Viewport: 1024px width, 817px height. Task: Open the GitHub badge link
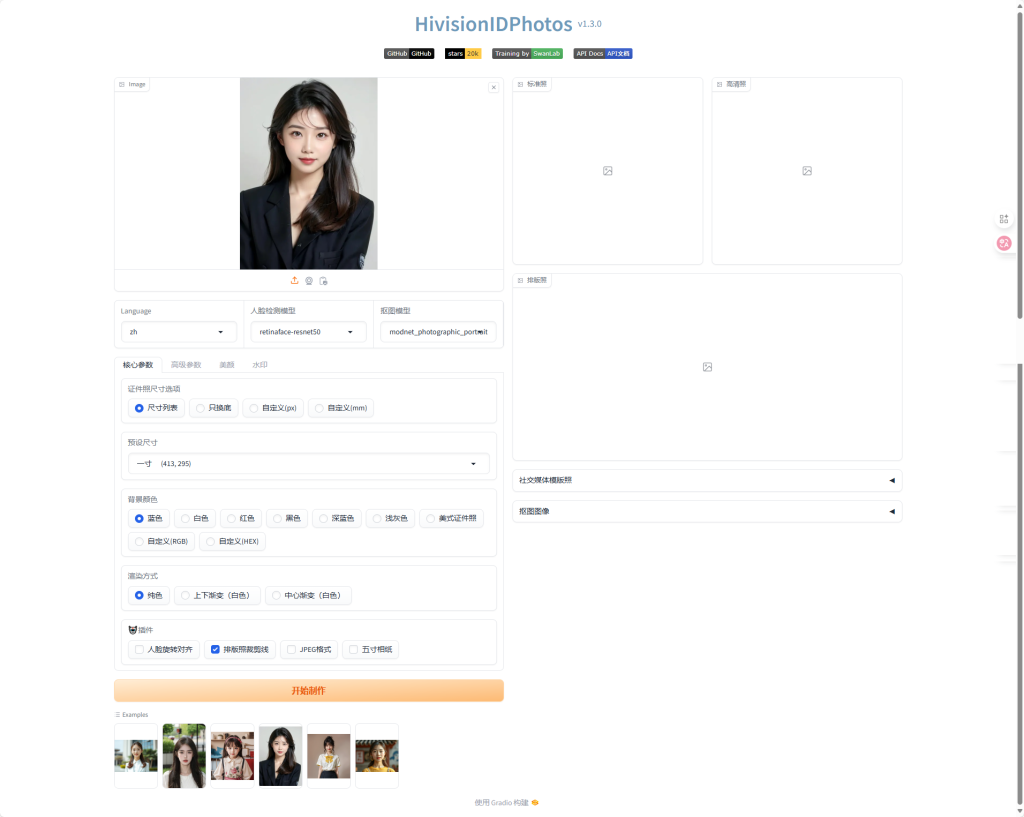[x=409, y=53]
